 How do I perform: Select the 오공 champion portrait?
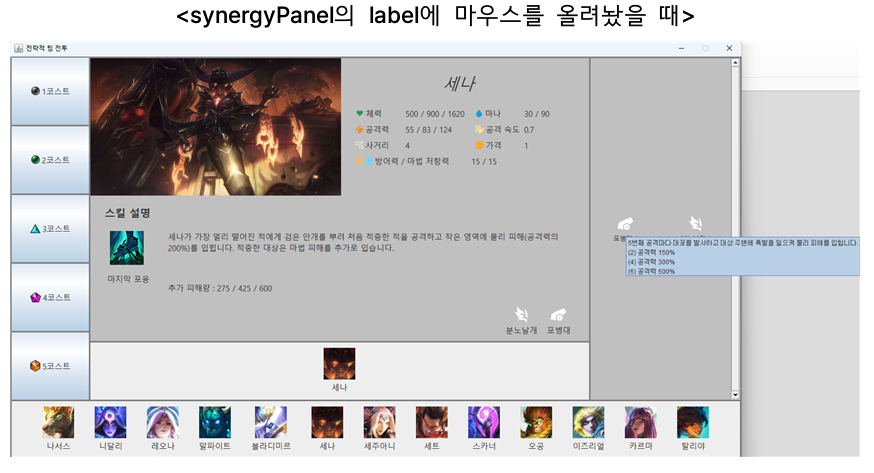click(536, 422)
